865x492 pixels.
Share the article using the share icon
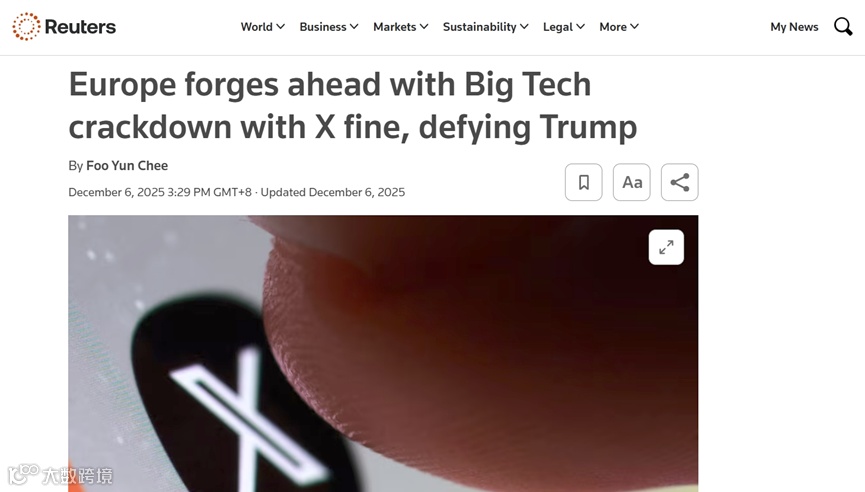(x=680, y=182)
